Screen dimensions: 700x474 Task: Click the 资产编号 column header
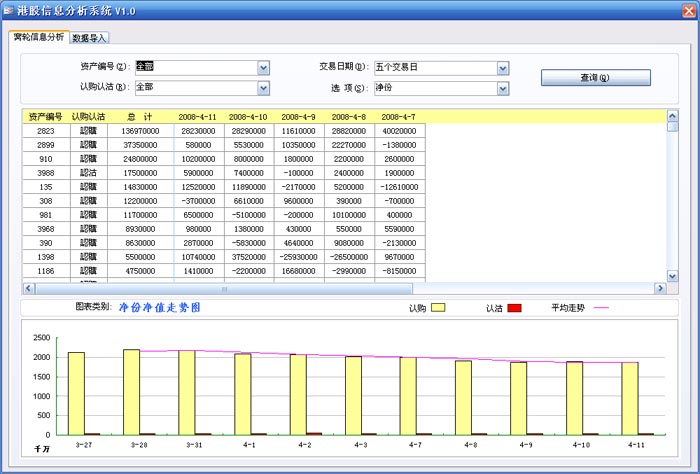click(46, 117)
